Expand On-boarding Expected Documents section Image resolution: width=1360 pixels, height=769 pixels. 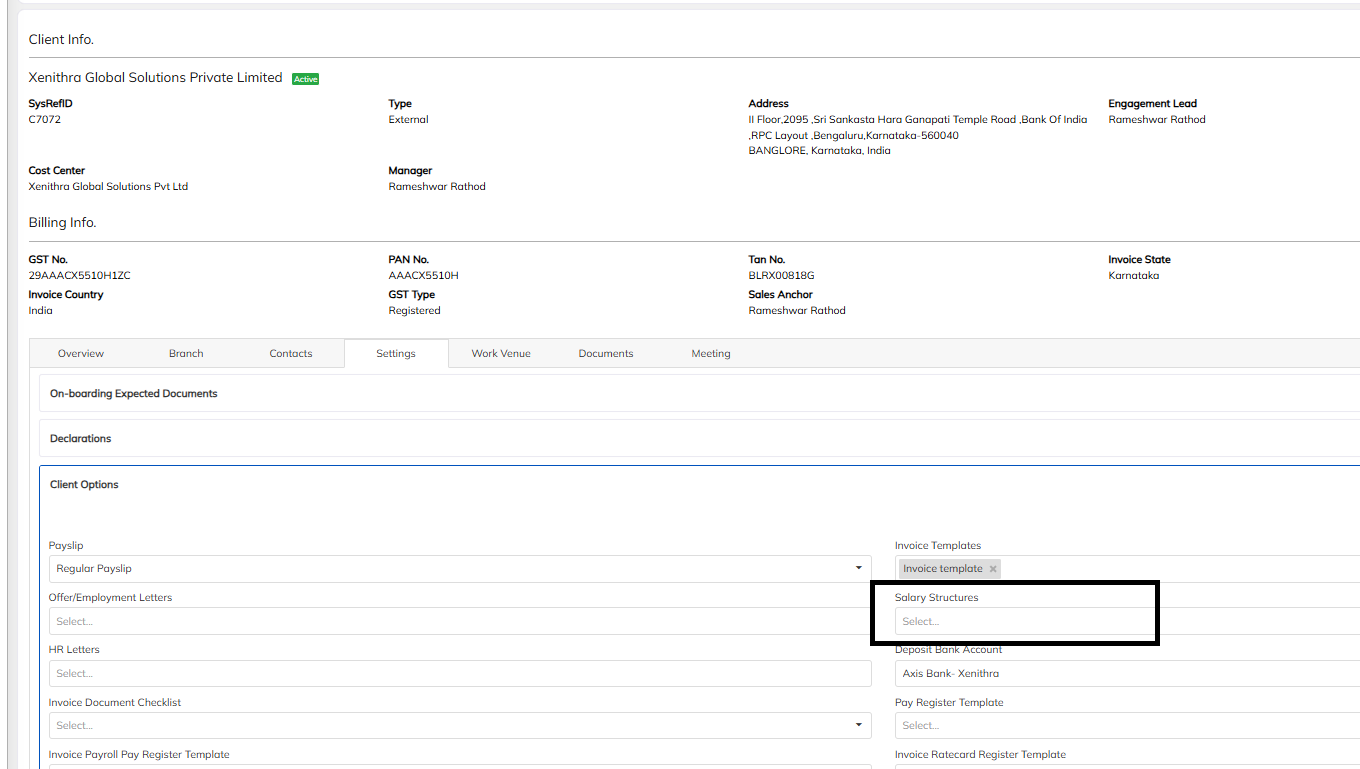tap(134, 394)
